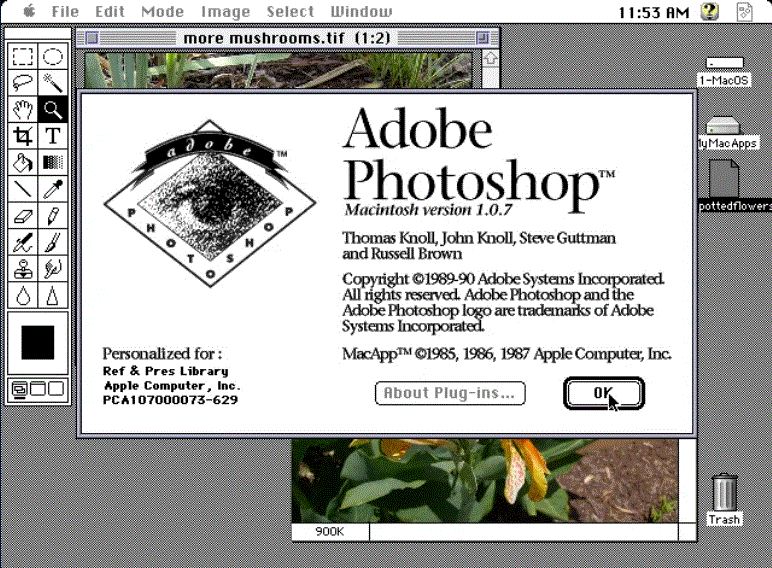The image size is (772, 568).
Task: Click the 11:53 AM clock
Action: tap(653, 12)
